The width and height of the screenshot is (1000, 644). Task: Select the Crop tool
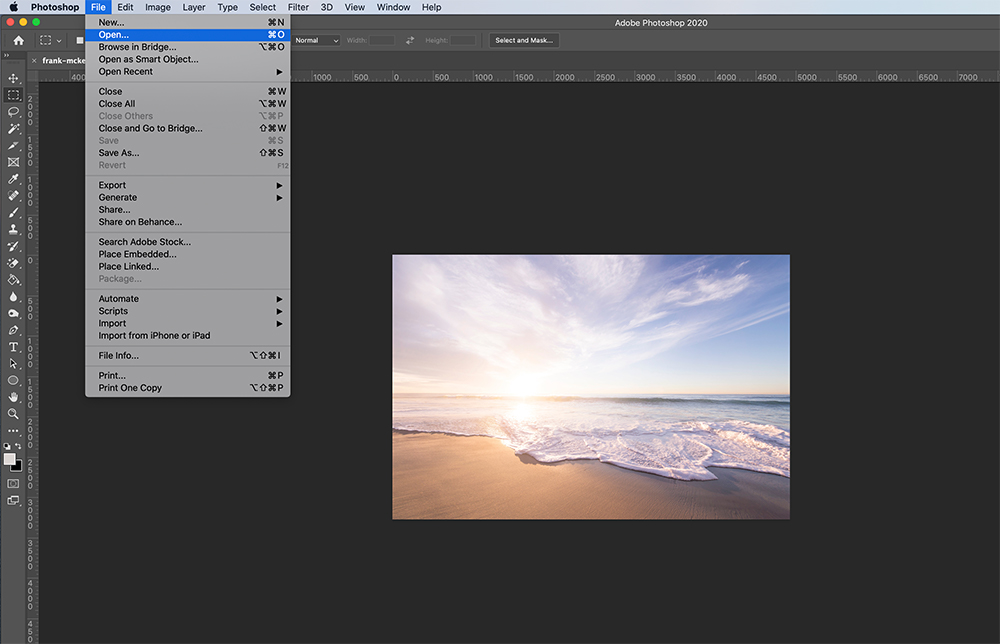(x=13, y=145)
